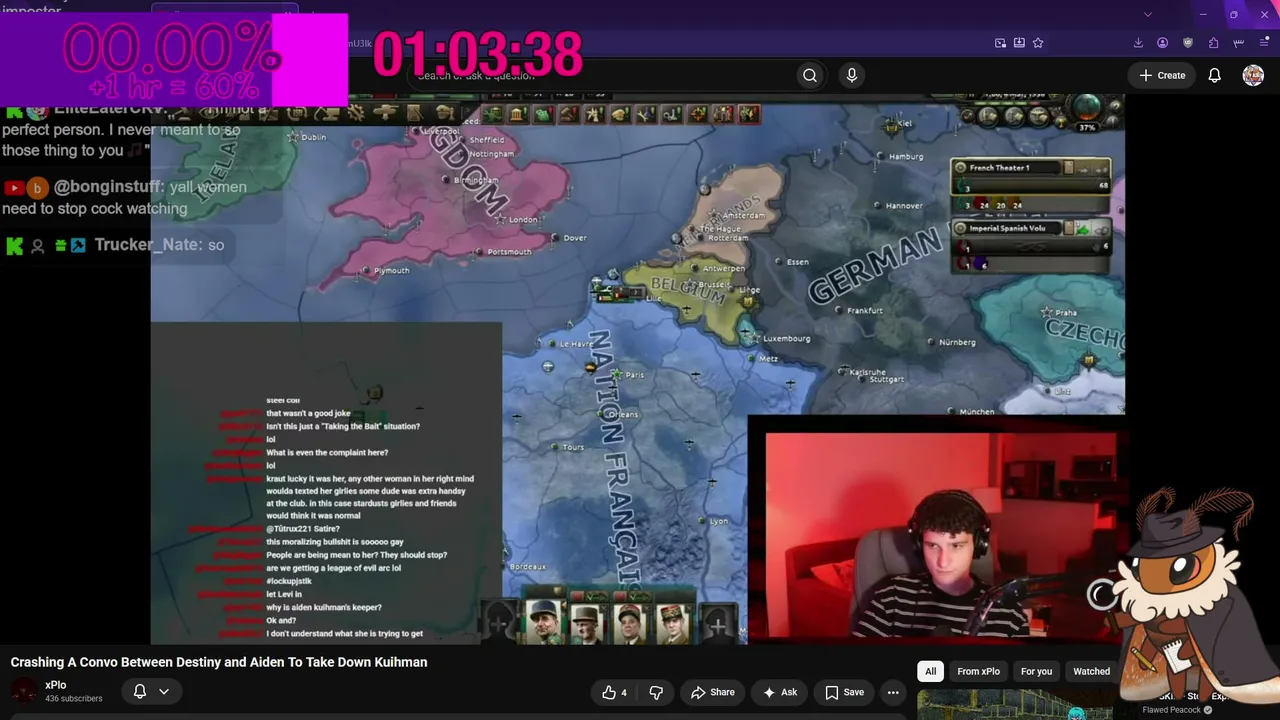
Task: Select the All filter chip
Action: [930, 671]
